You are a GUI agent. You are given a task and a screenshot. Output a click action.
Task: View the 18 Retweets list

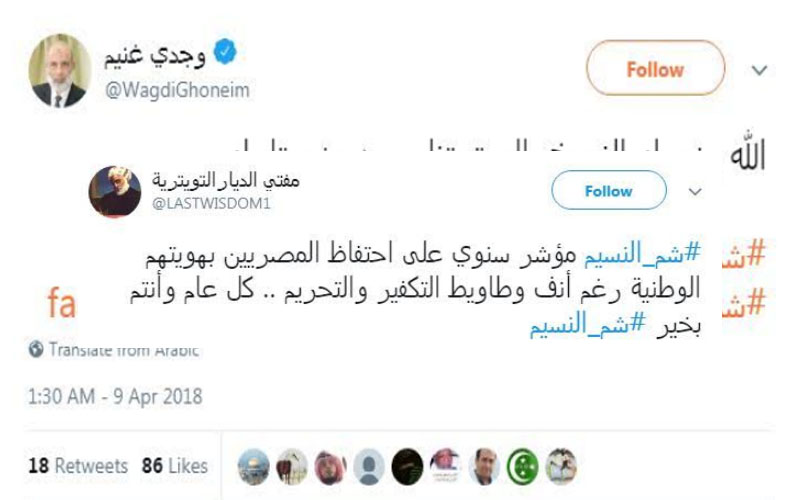(78, 466)
